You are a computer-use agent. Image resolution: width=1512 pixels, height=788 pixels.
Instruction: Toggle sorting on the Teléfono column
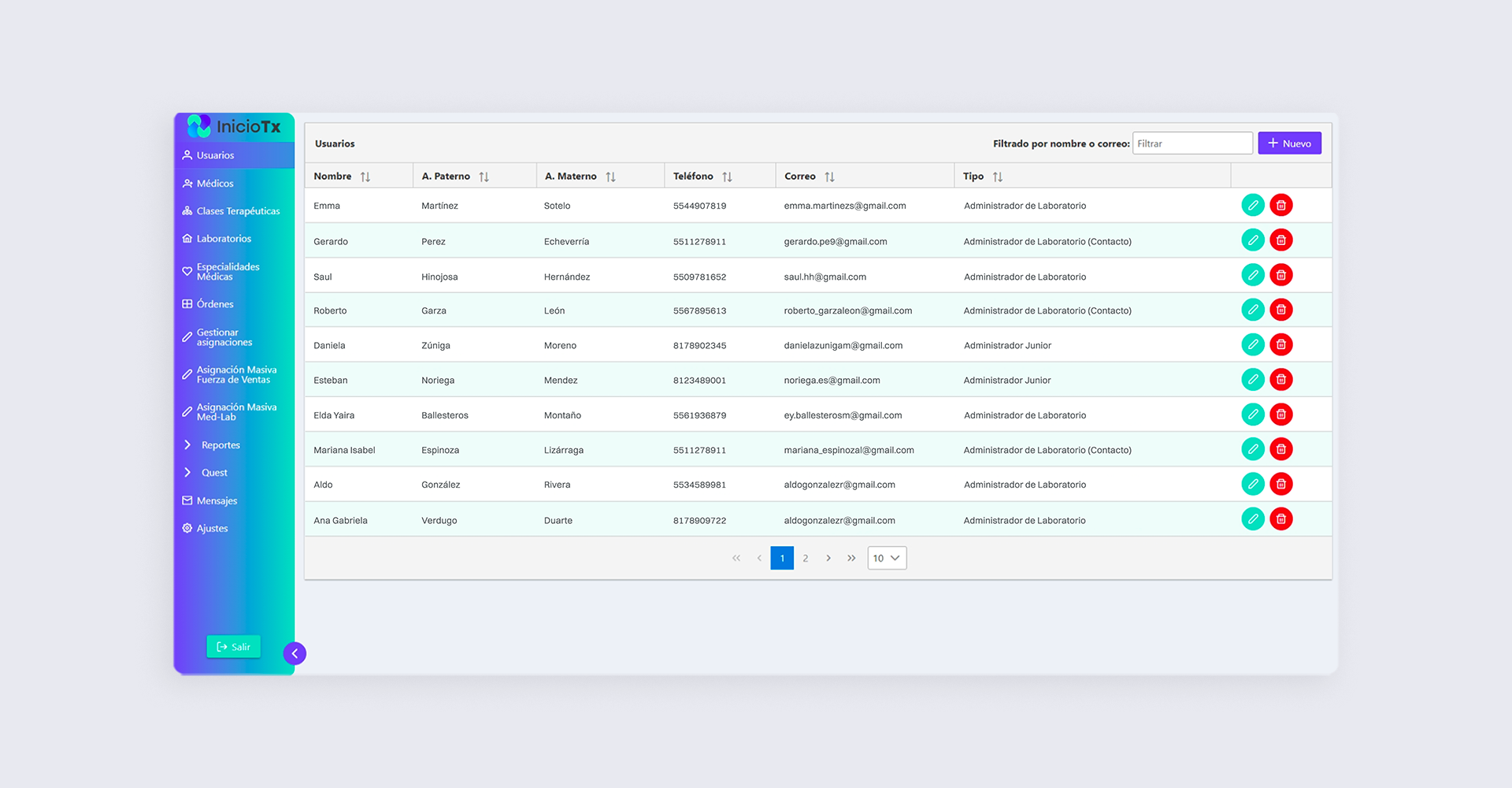pyautogui.click(x=727, y=177)
